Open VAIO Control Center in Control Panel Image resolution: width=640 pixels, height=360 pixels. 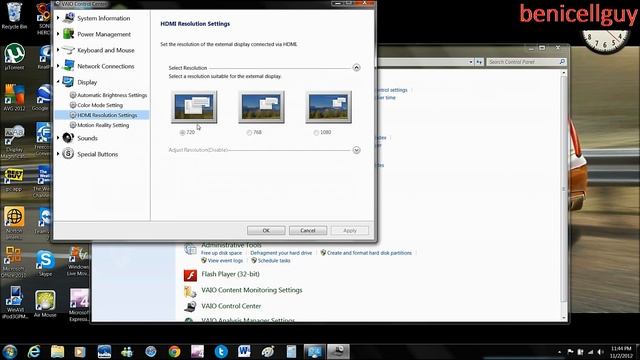point(231,306)
